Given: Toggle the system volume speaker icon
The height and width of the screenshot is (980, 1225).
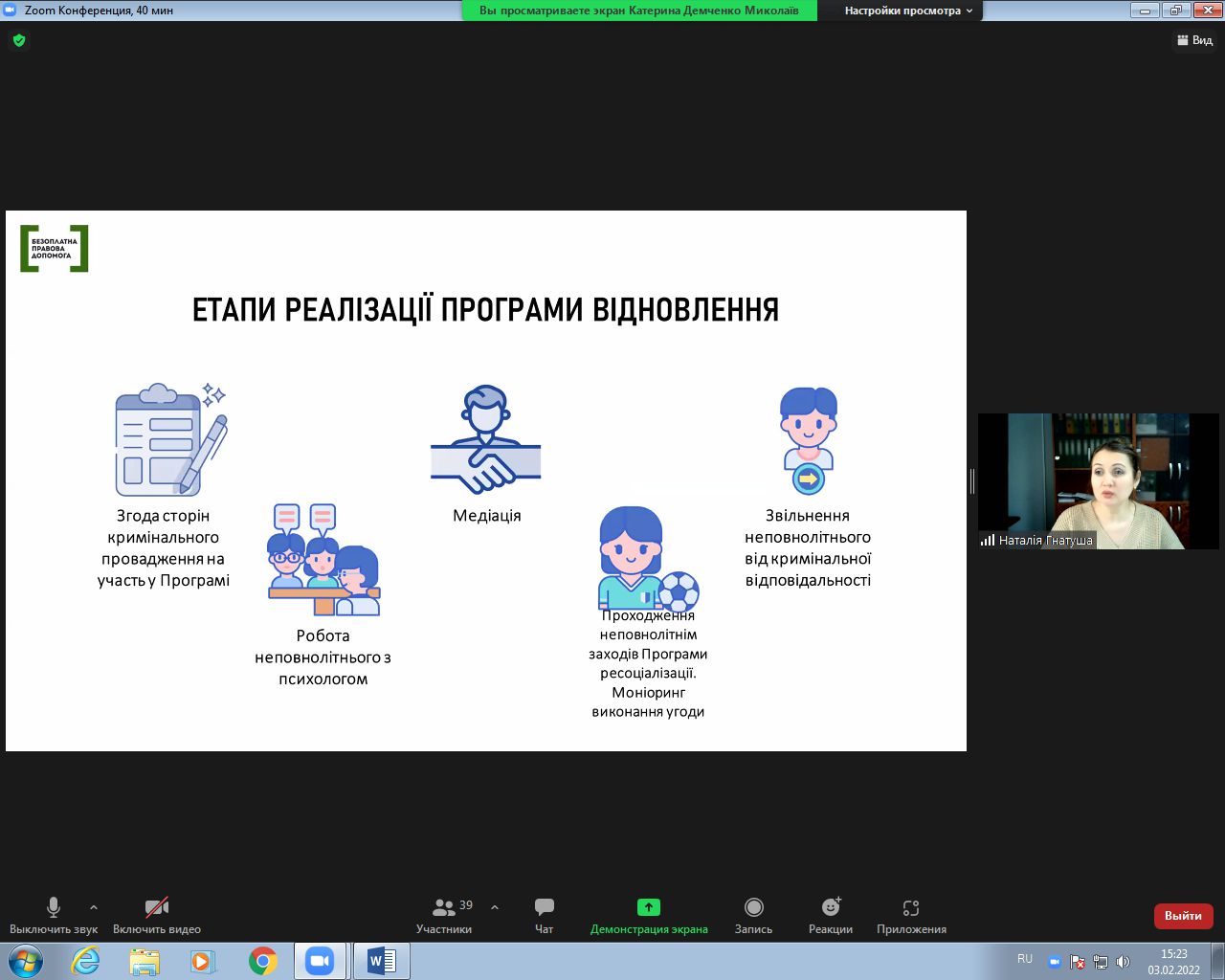Looking at the screenshot, I should point(1123,962).
